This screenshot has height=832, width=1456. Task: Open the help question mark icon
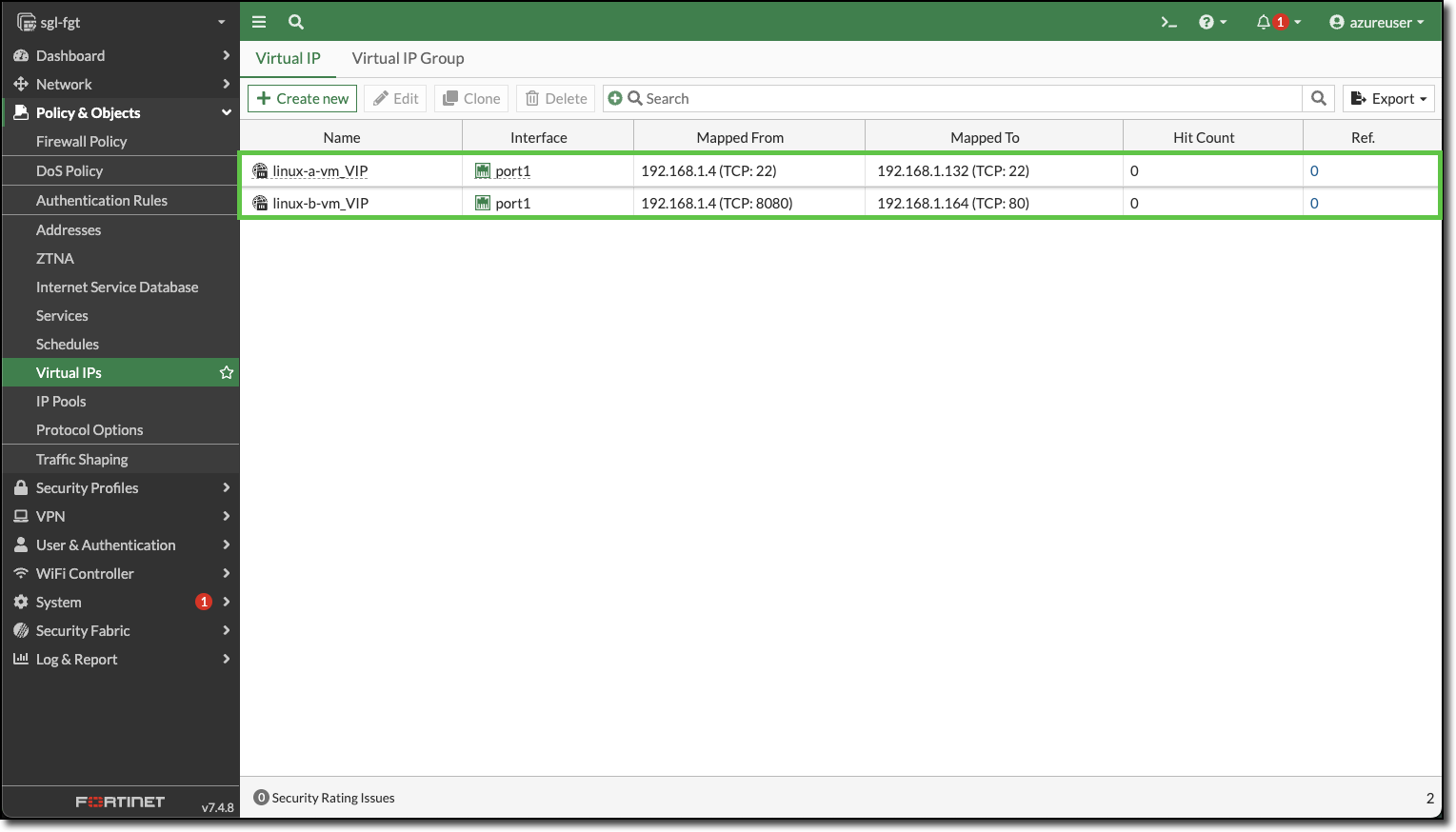coord(1207,21)
